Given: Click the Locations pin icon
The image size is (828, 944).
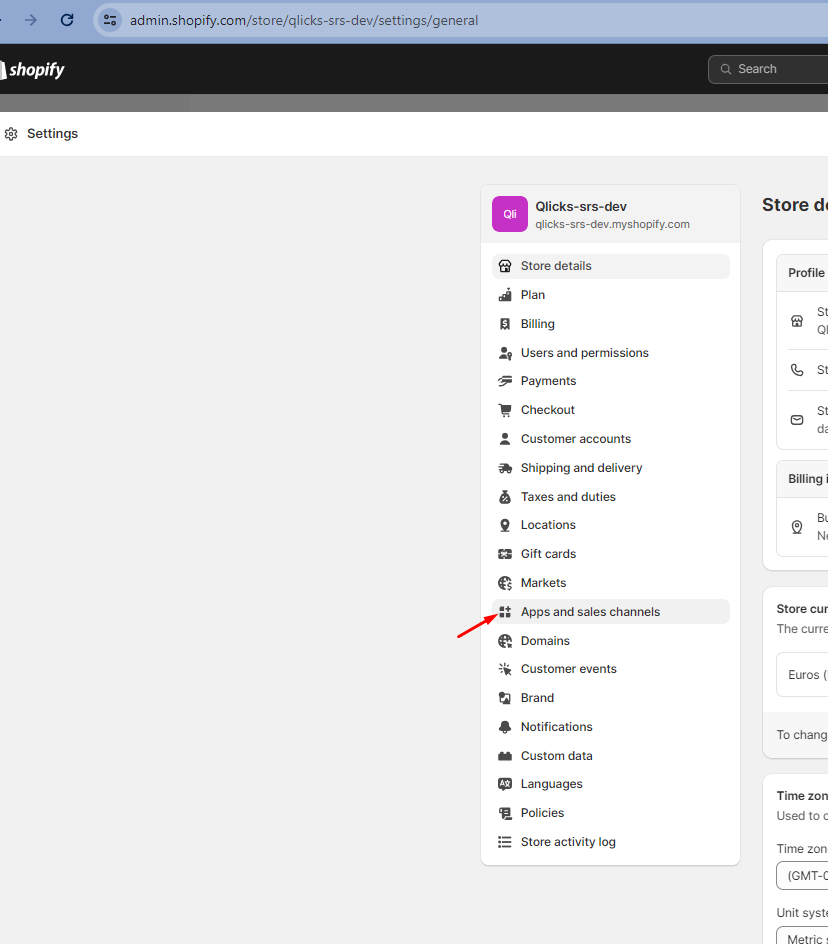Looking at the screenshot, I should click(x=505, y=525).
